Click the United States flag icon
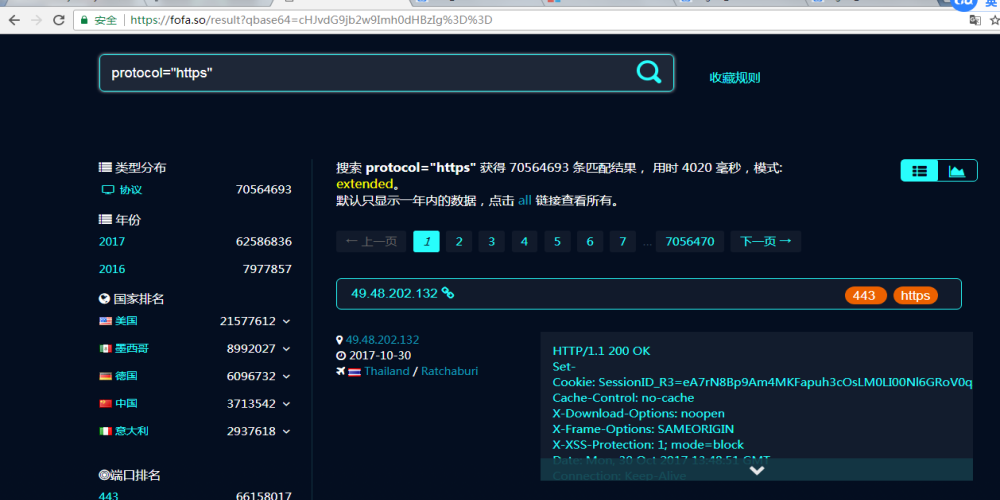This screenshot has width=1000, height=500. pyautogui.click(x=105, y=321)
